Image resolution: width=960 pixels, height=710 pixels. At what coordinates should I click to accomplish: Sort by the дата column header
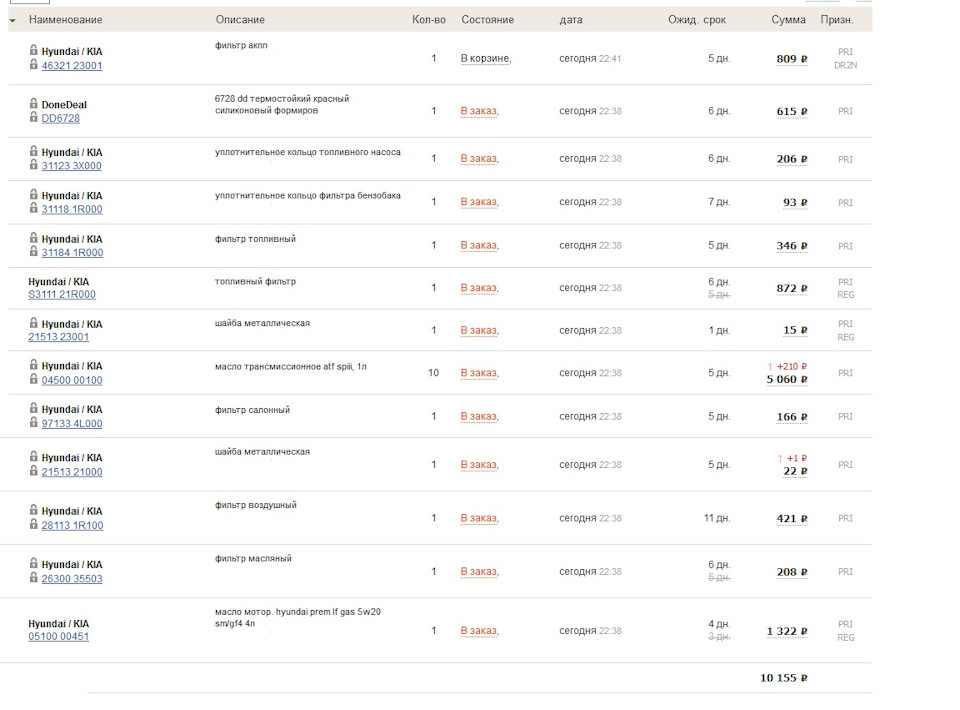click(571, 20)
